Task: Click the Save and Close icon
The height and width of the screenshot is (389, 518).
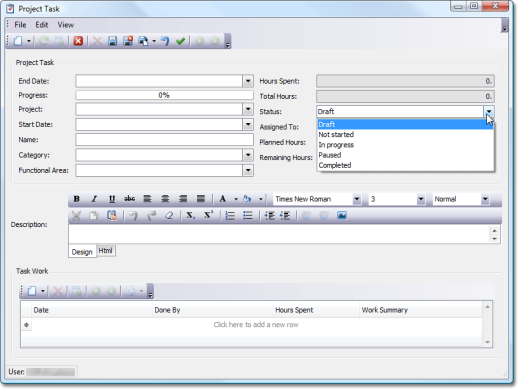Action: (128, 41)
